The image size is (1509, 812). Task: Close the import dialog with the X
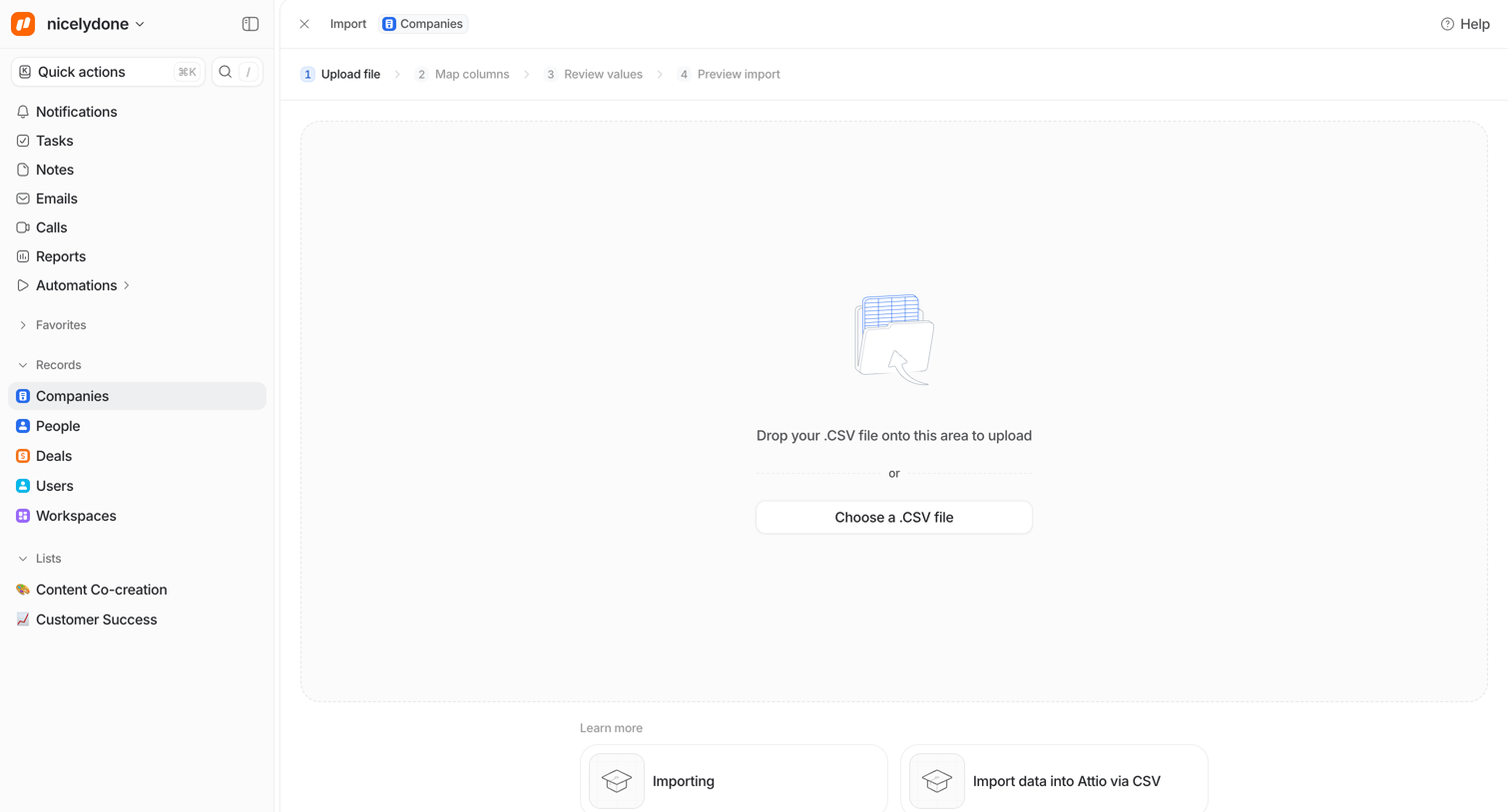(304, 24)
